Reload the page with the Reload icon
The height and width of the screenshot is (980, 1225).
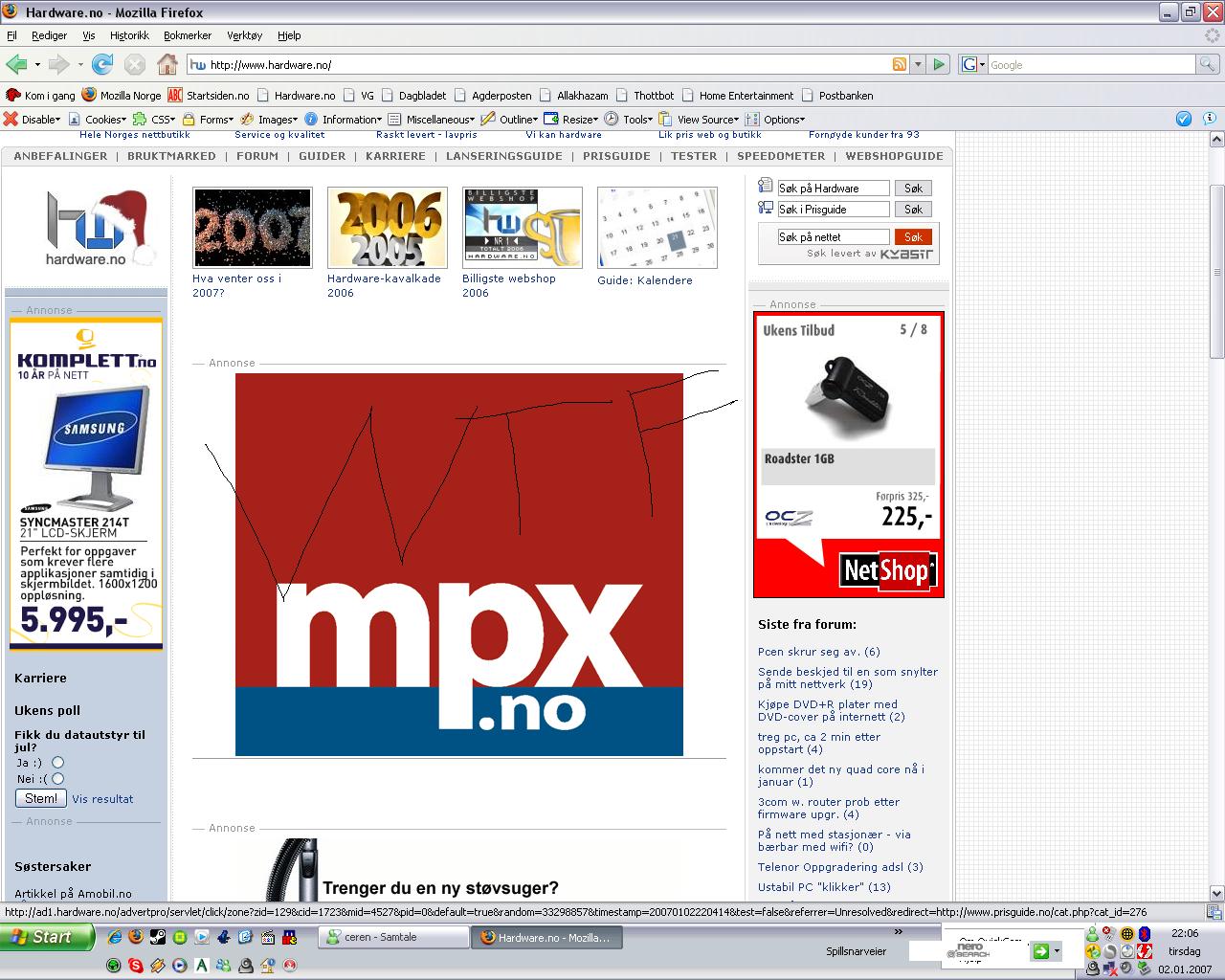pyautogui.click(x=102, y=64)
